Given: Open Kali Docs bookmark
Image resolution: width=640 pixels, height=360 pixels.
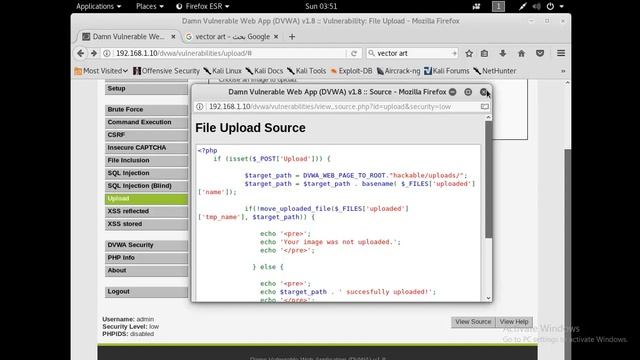Looking at the screenshot, I should coord(264,71).
